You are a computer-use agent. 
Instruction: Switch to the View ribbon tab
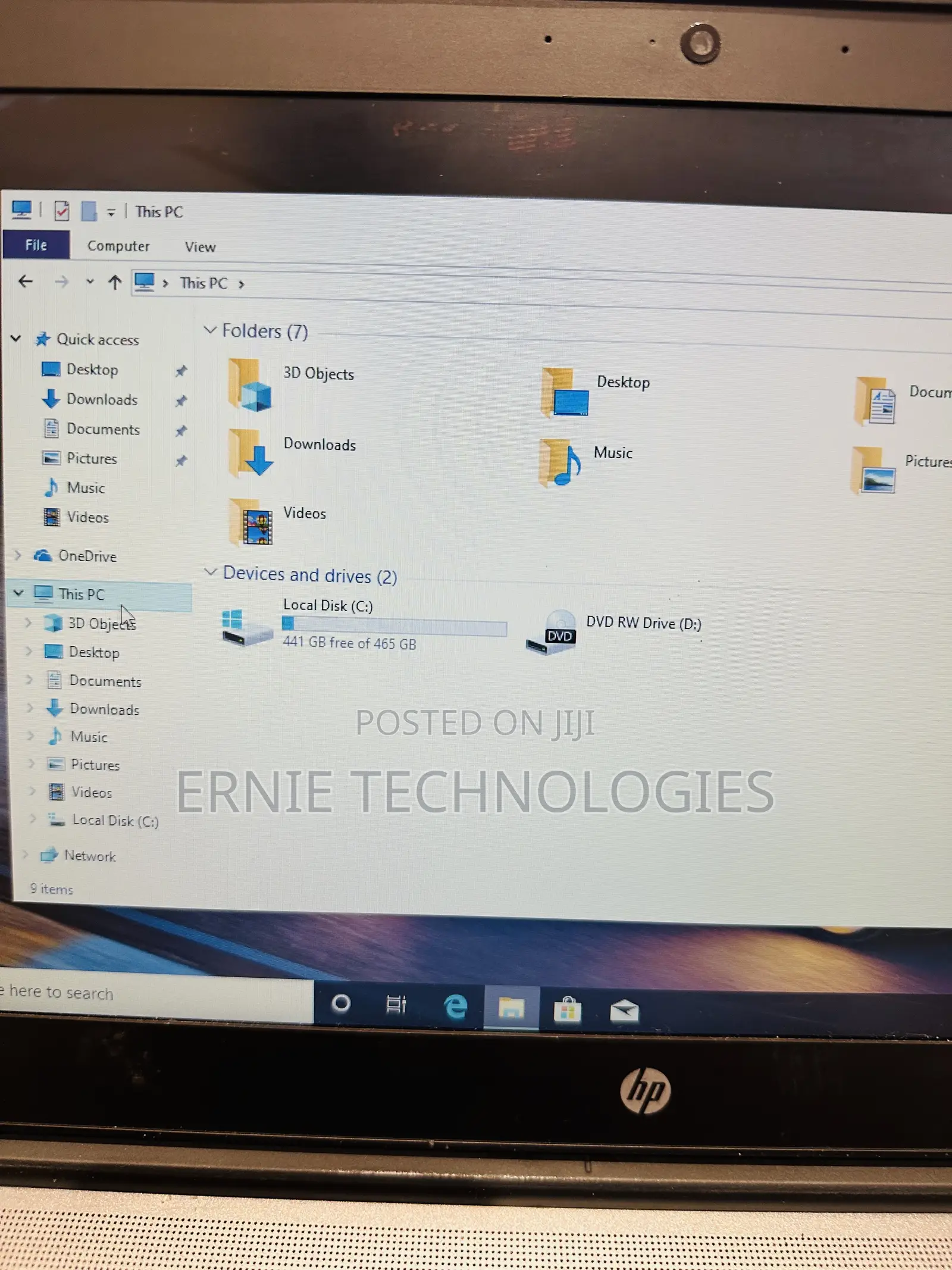pos(200,246)
